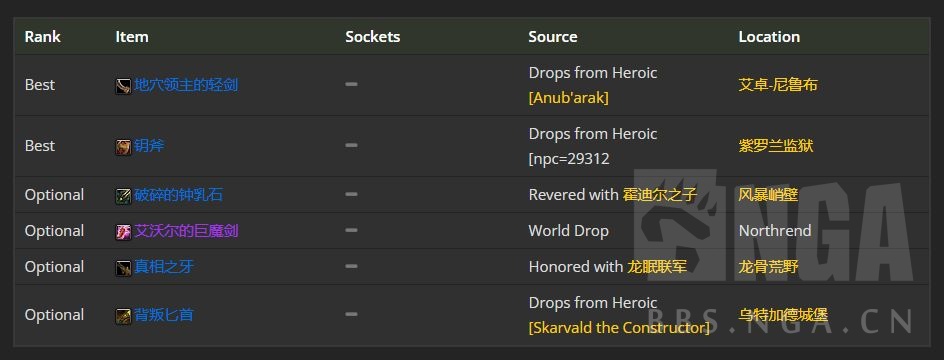Click the Location column header
The image size is (944, 360).
[769, 37]
